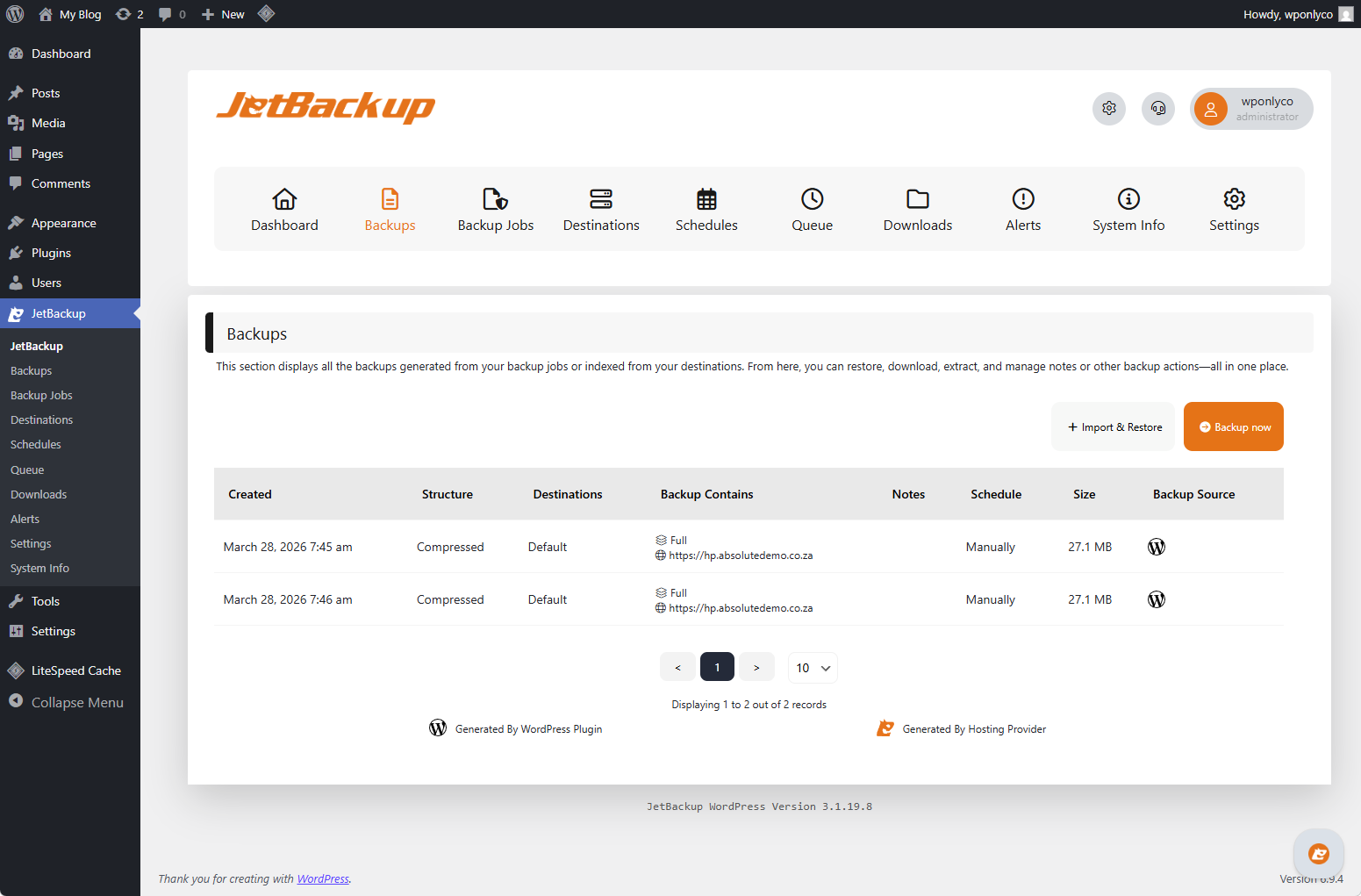Open Posts in WordPress sidebar
Viewport: 1361px width, 896px height.
pyautogui.click(x=70, y=93)
